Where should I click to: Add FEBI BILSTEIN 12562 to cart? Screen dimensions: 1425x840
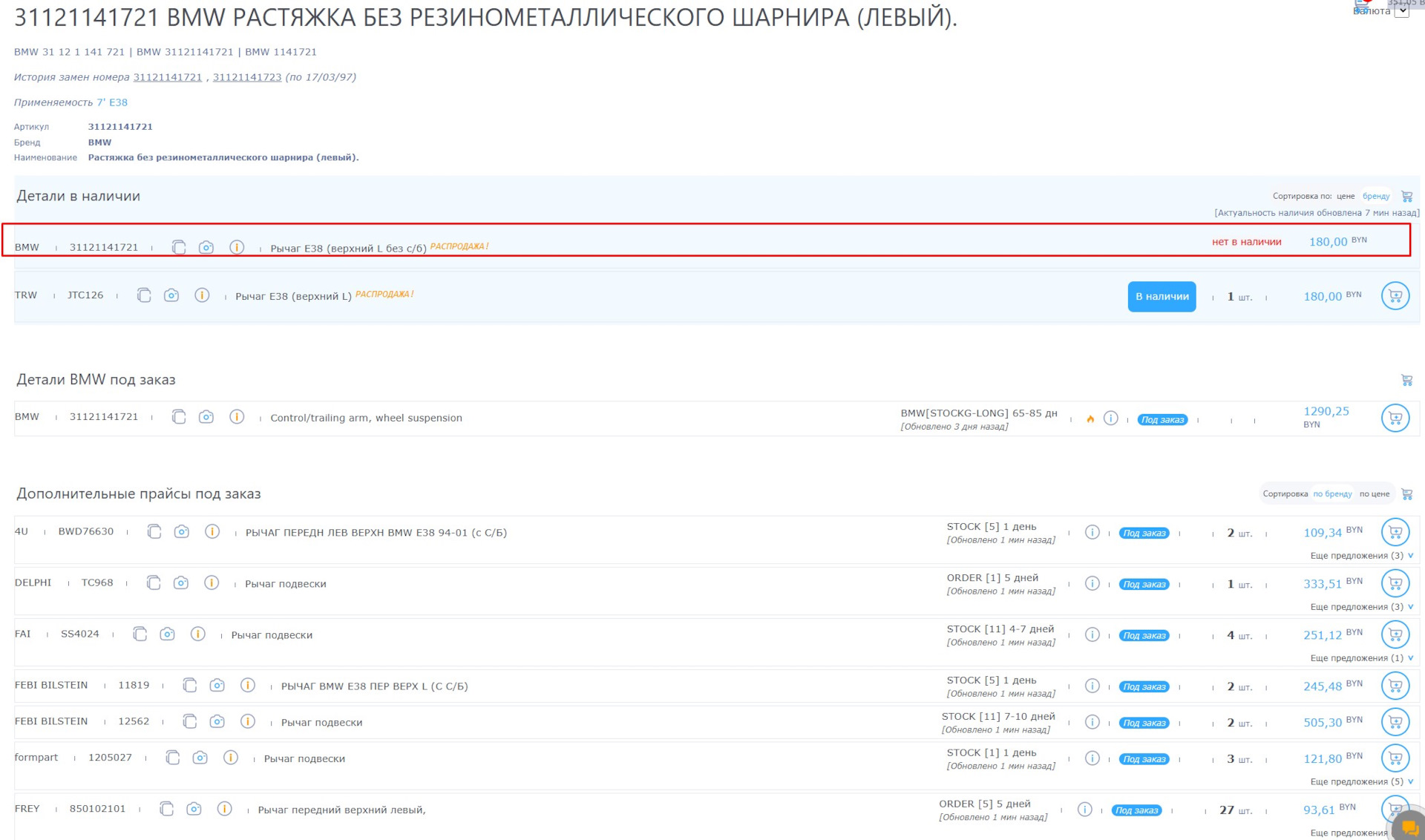coord(1395,721)
